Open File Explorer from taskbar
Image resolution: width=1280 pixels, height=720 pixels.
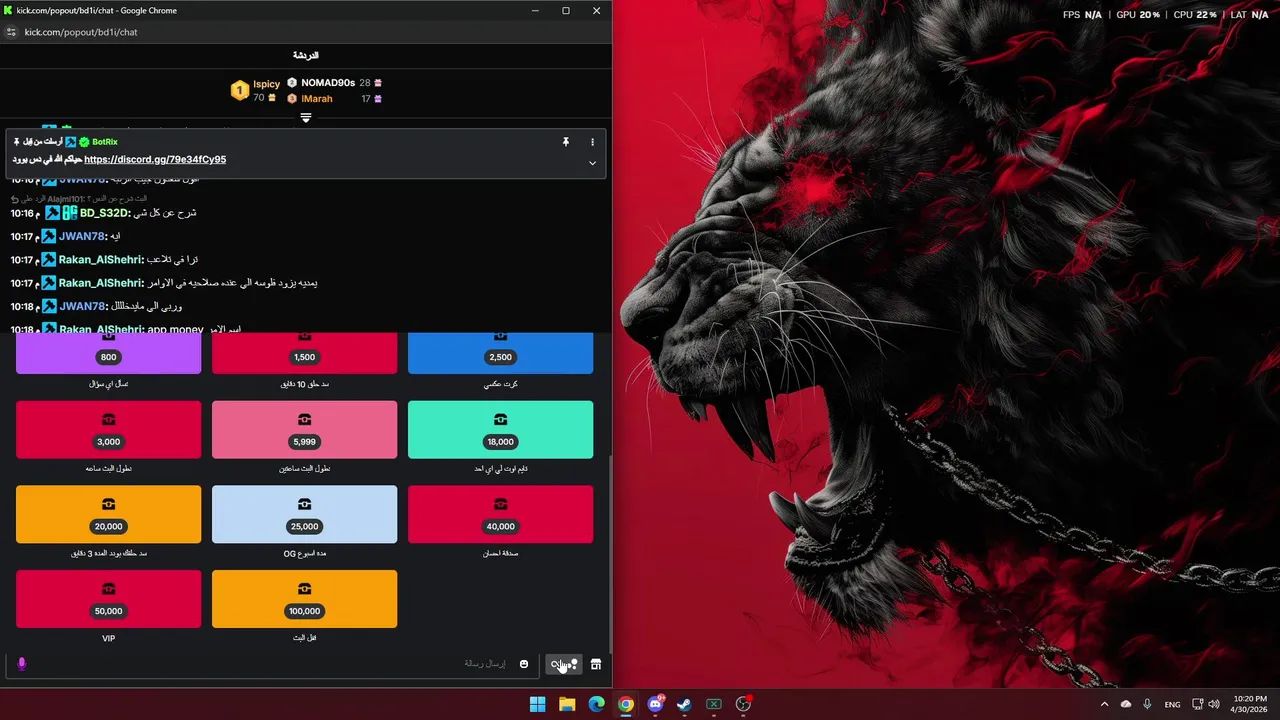click(x=567, y=704)
